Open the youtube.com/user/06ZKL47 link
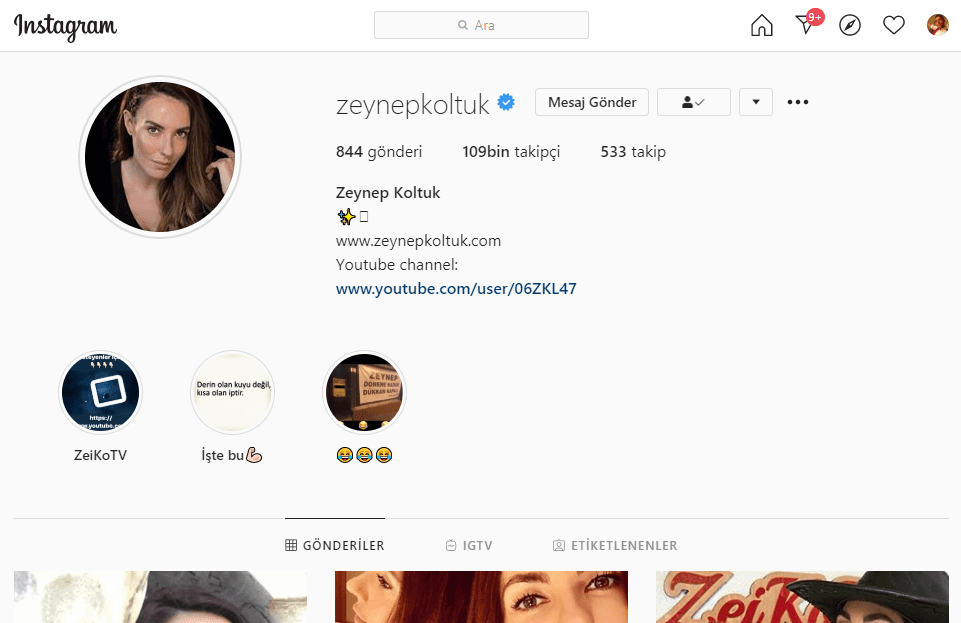Image resolution: width=961 pixels, height=623 pixels. [456, 289]
